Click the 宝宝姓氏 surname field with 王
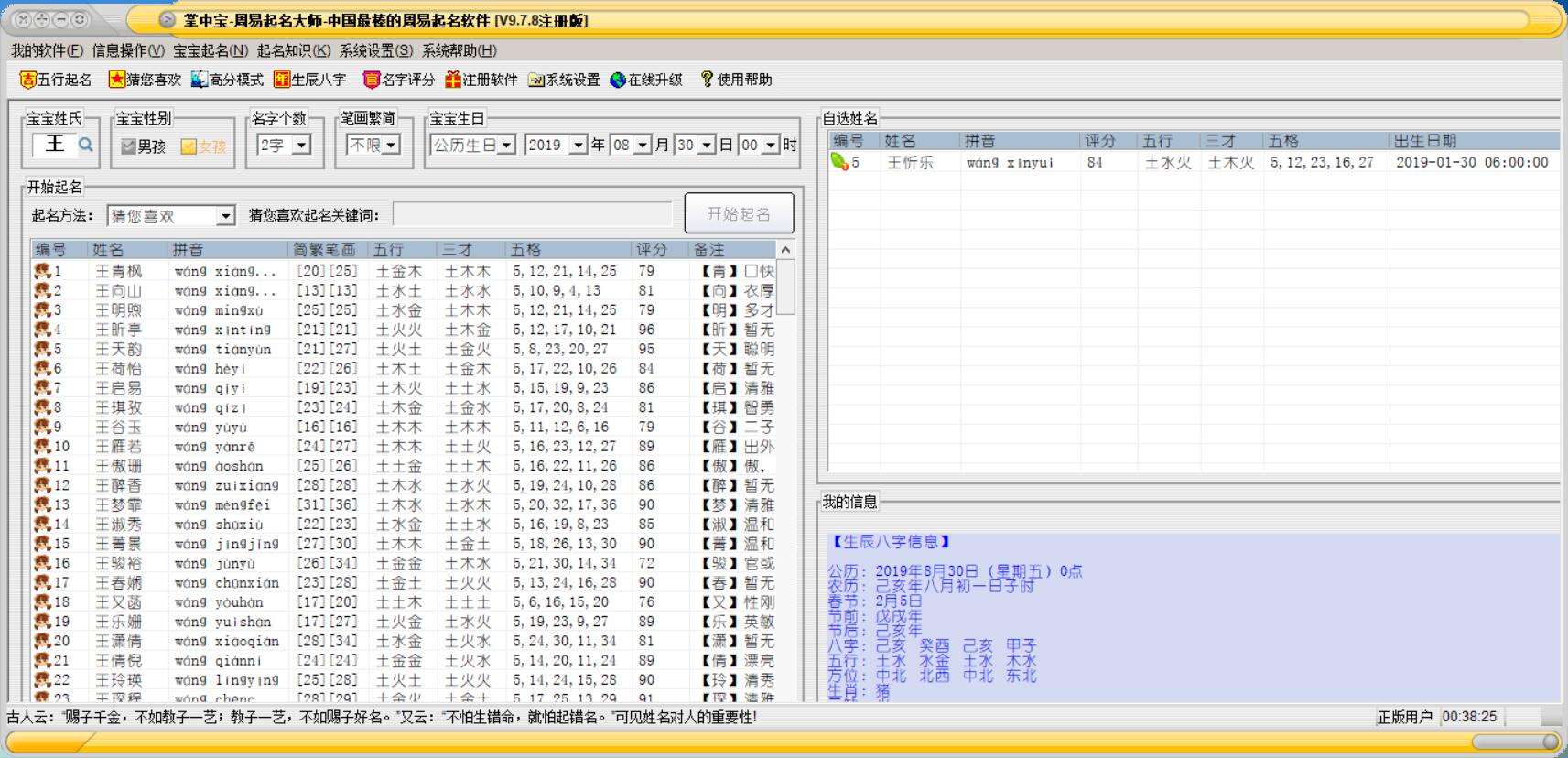1568x758 pixels. point(55,145)
